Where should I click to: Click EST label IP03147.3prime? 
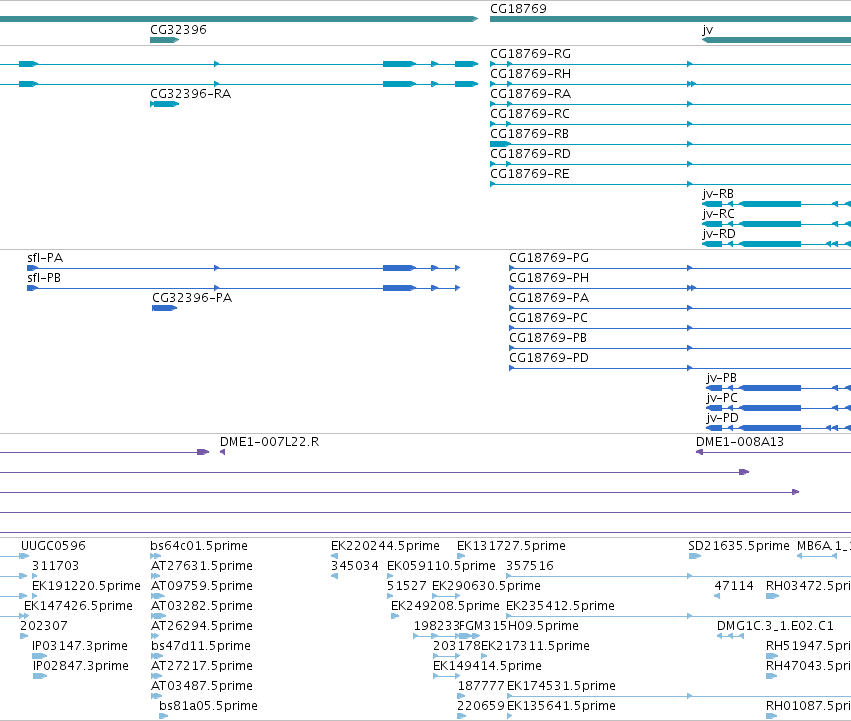point(80,646)
